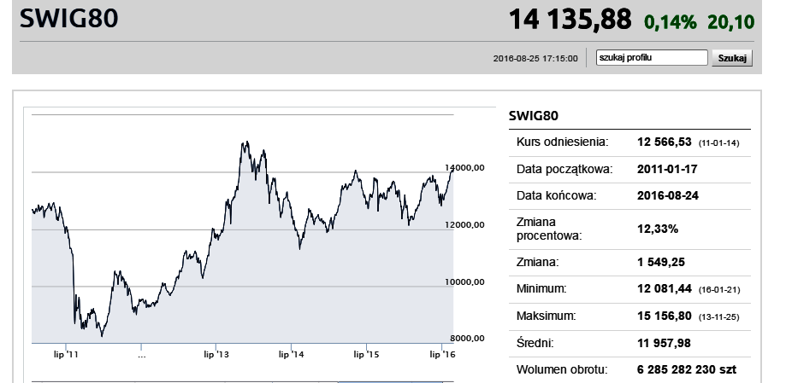Click the 'szukaj profilu' search field
This screenshot has height=383, width=786.
[652, 58]
